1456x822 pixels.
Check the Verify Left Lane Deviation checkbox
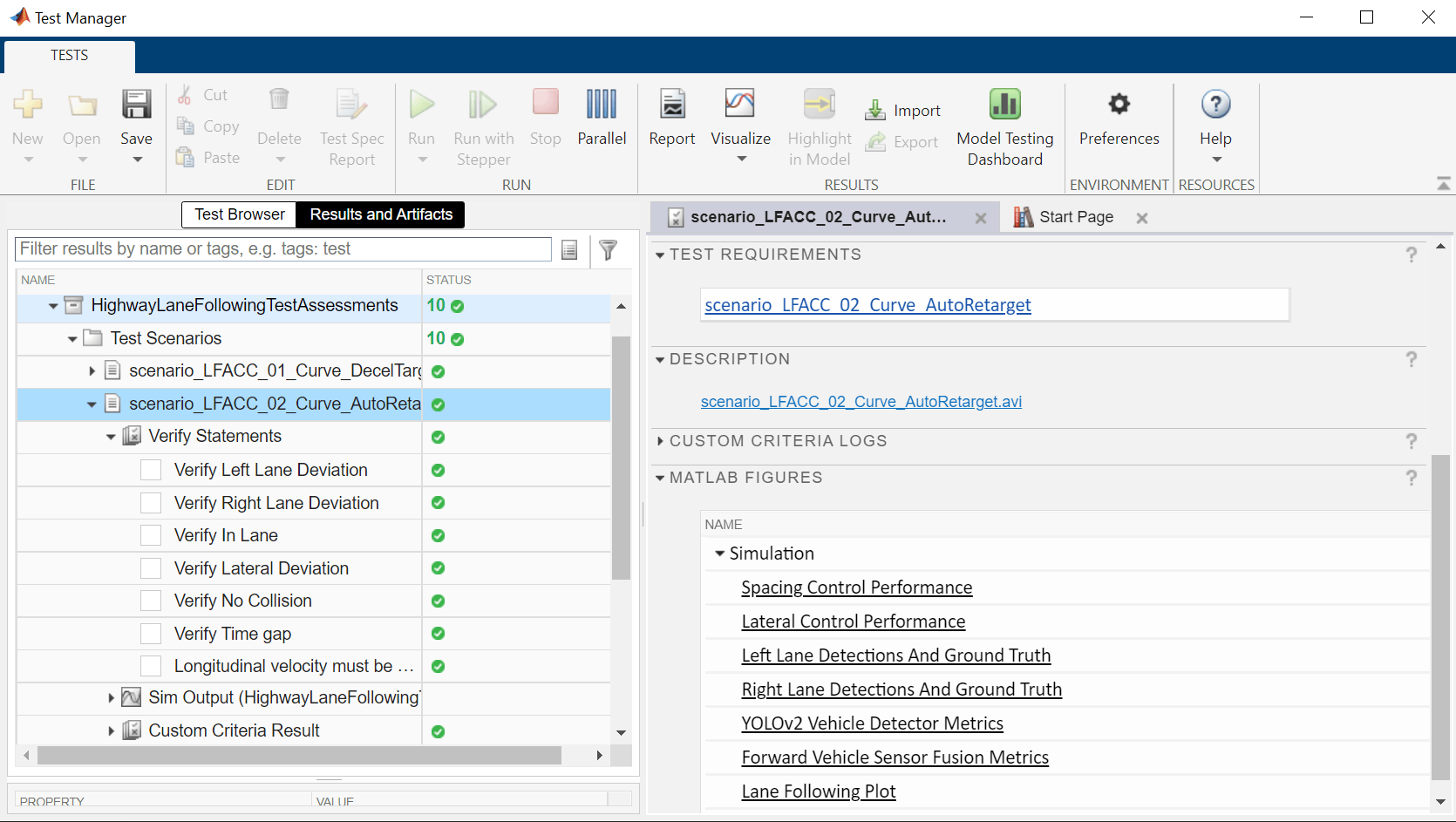[151, 470]
